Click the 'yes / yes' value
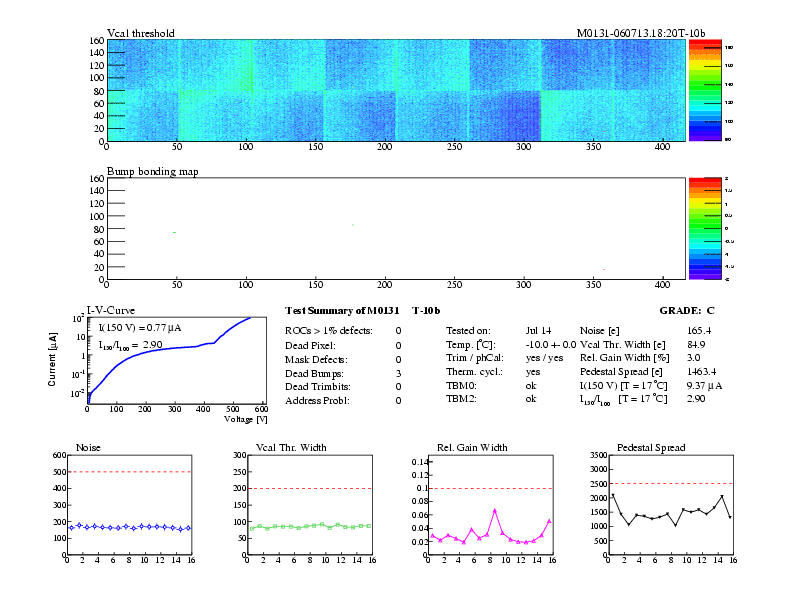This screenshot has height=612, width=792. (544, 358)
